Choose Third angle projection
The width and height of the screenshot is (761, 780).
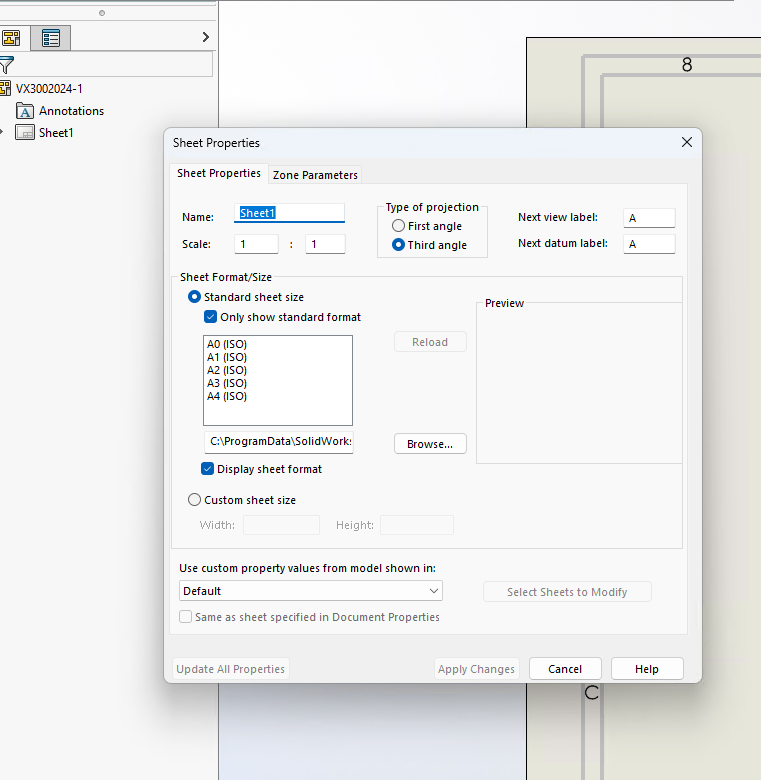399,245
